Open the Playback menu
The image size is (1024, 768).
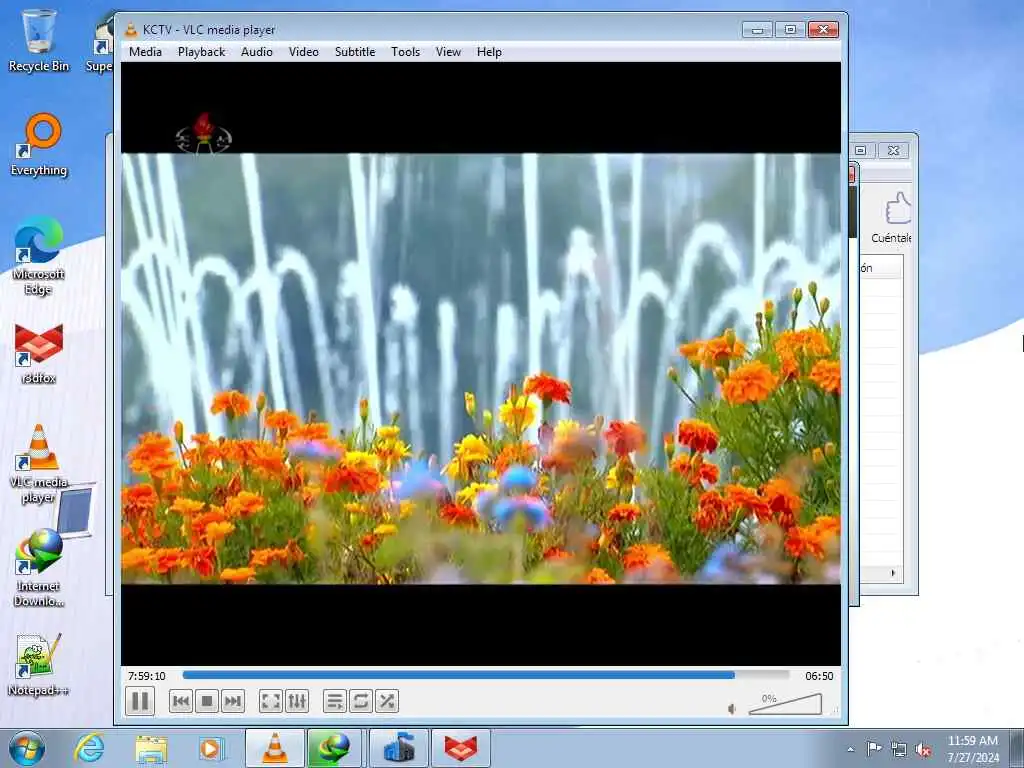201,52
